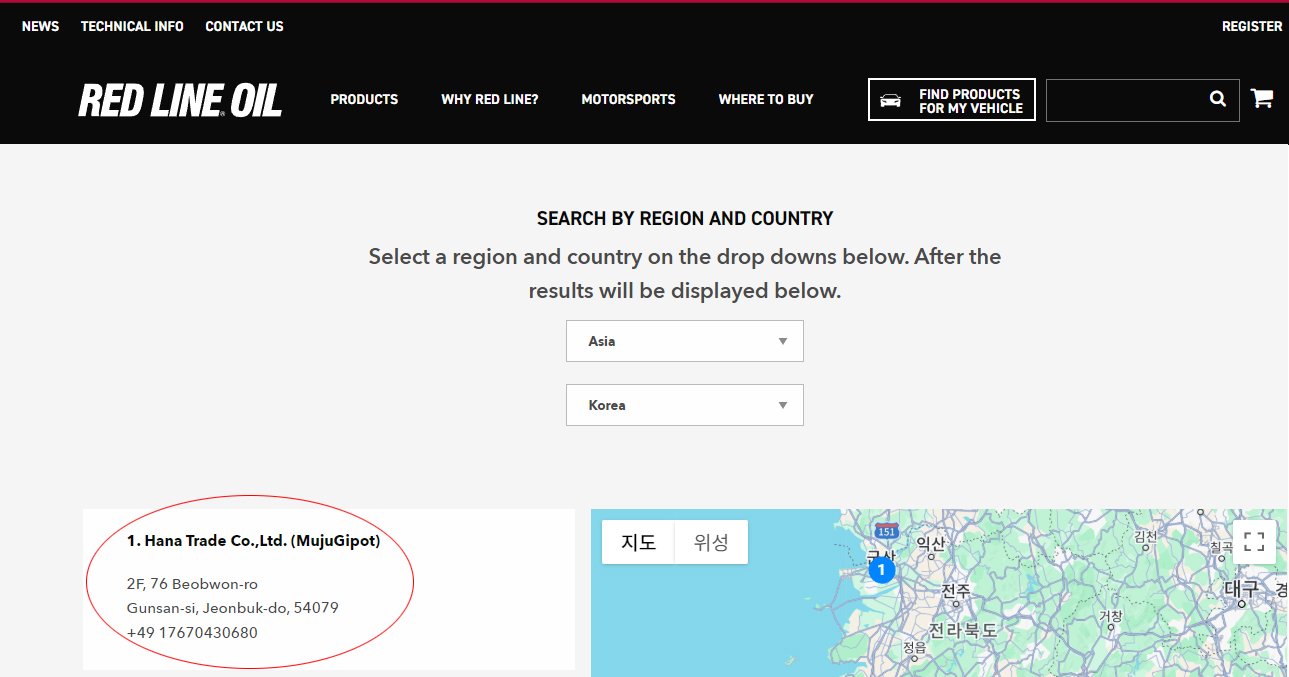Click the search magnifier icon

[1217, 99]
